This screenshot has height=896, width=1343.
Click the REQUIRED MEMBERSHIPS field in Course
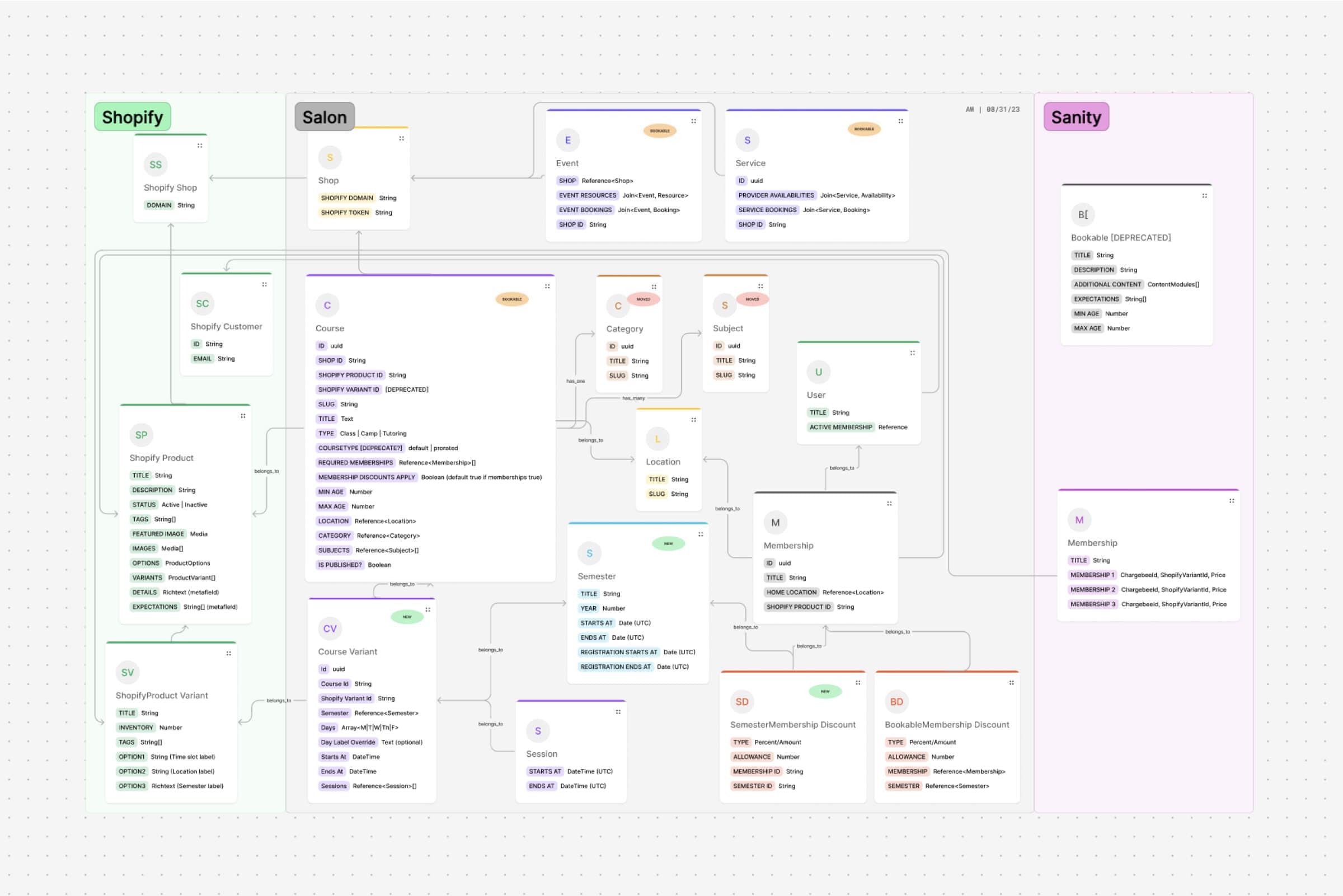tap(355, 463)
